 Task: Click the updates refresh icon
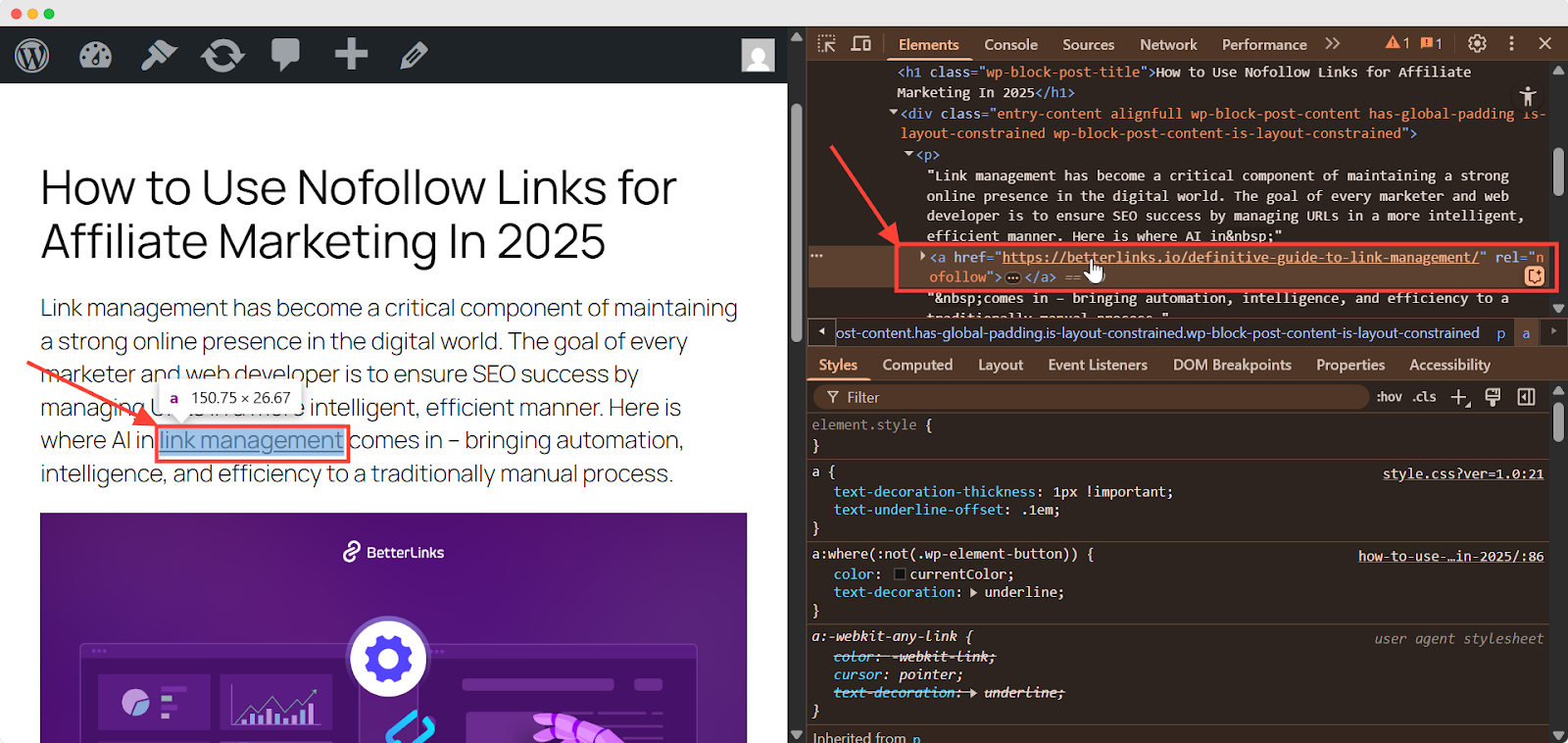click(x=222, y=55)
